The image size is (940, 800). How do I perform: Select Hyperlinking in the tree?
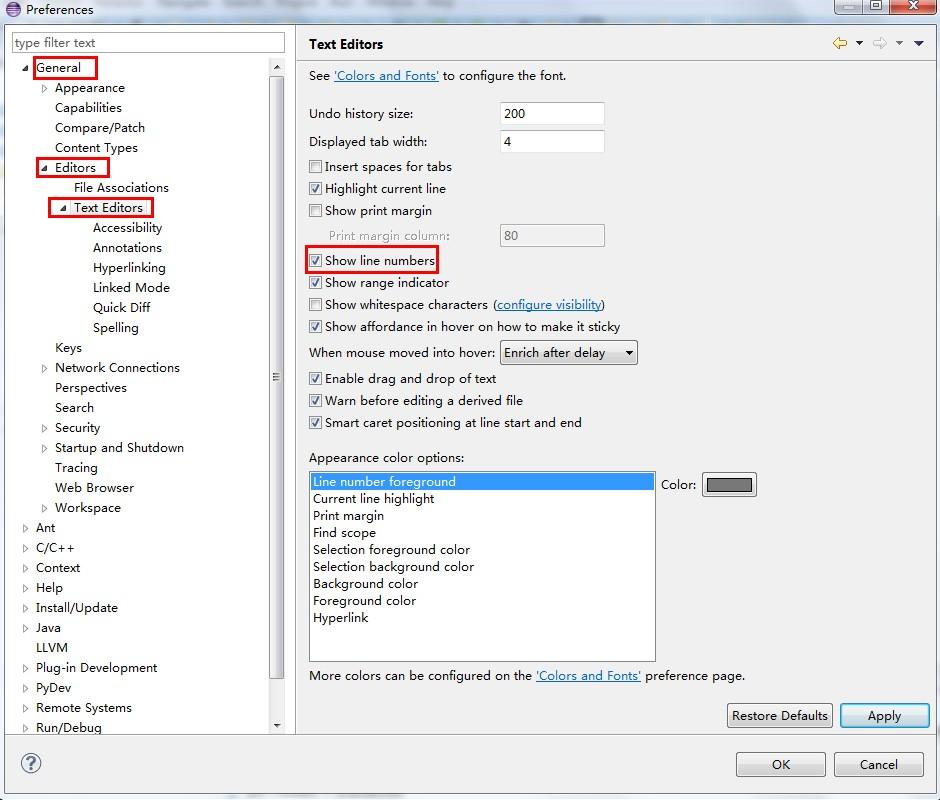(129, 267)
